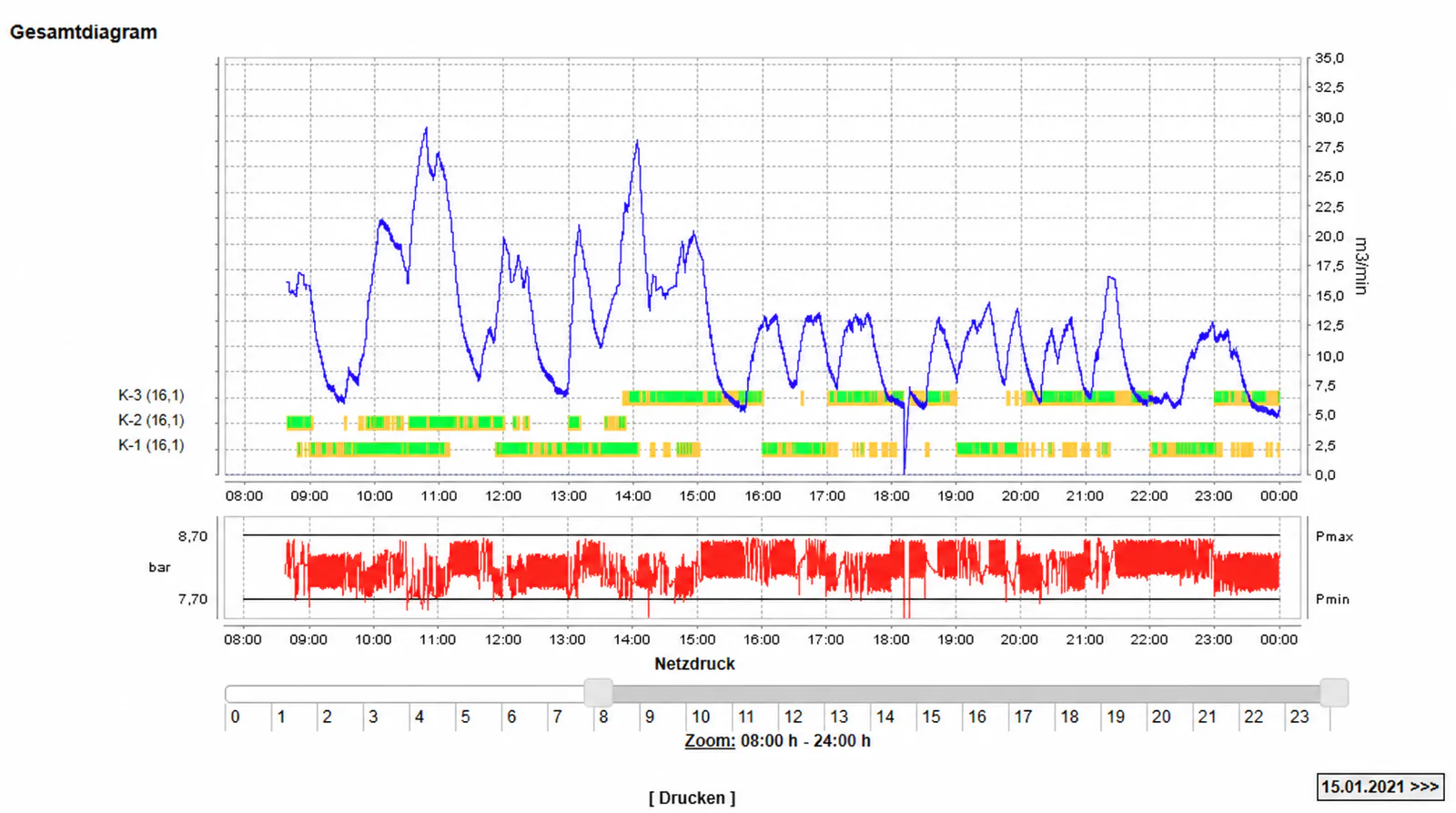Click the bar unit label
1456x813 pixels.
click(159, 567)
